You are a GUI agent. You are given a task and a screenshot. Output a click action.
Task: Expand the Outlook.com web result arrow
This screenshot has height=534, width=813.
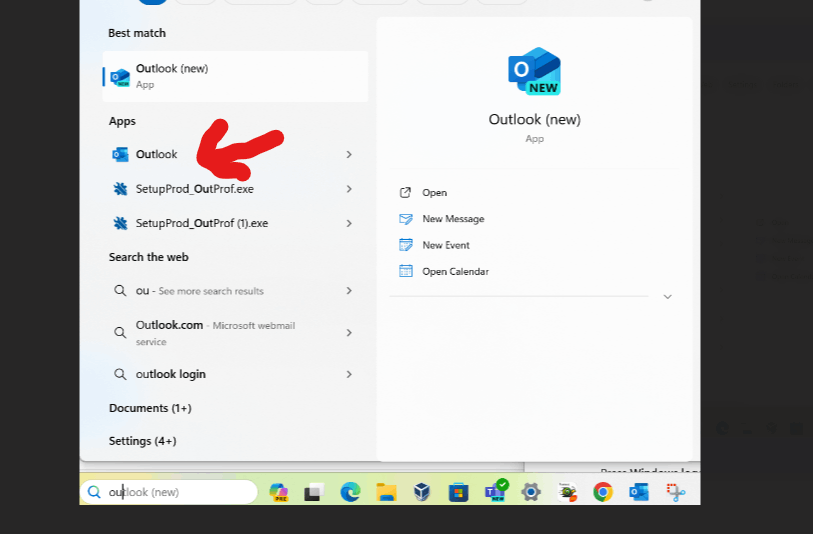pos(349,332)
